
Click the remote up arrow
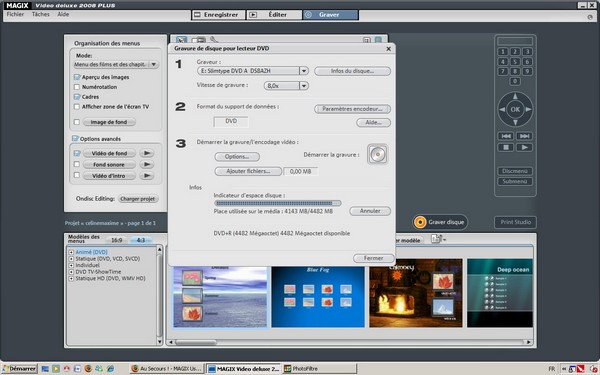coord(515,96)
